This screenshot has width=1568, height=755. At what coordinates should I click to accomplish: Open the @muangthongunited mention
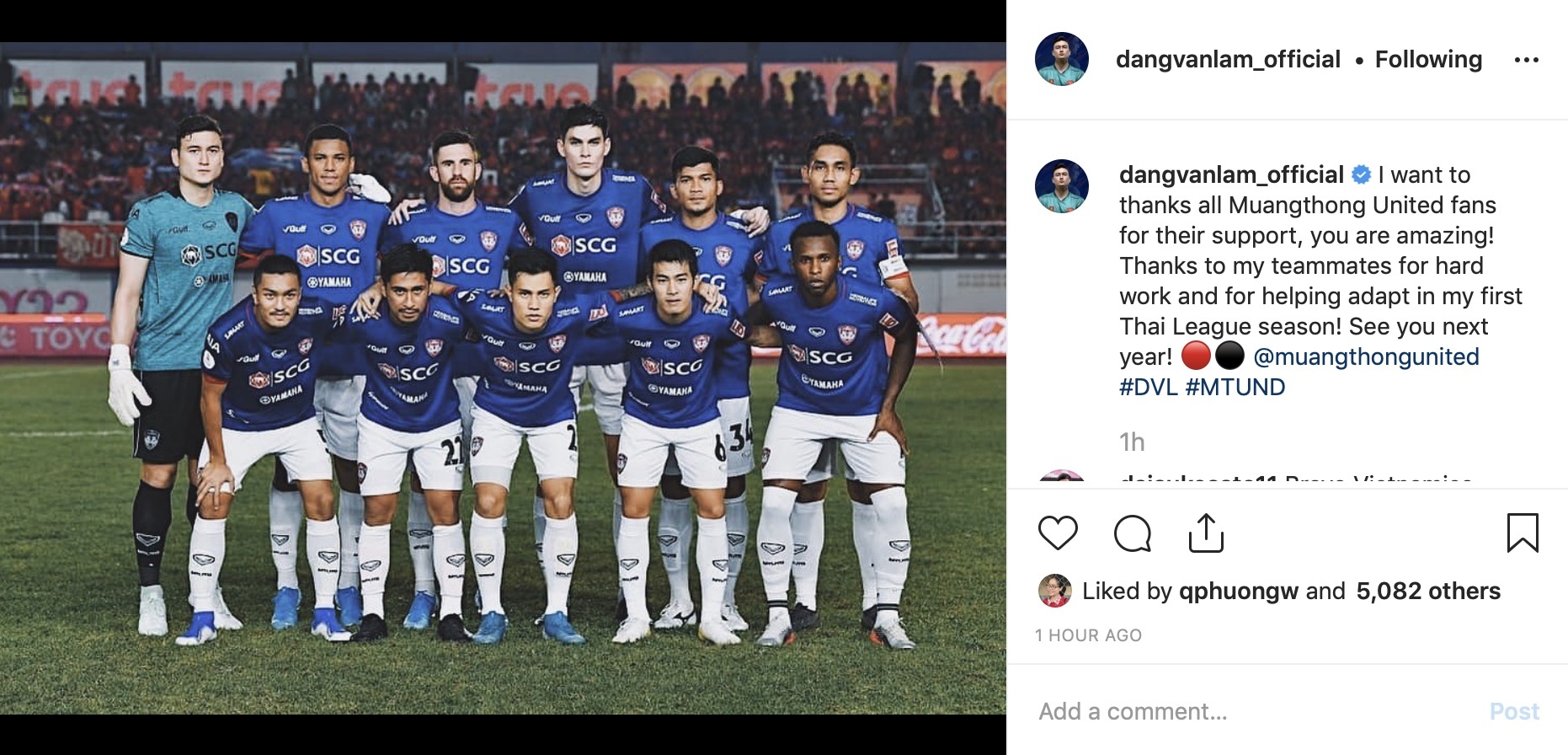1366,357
